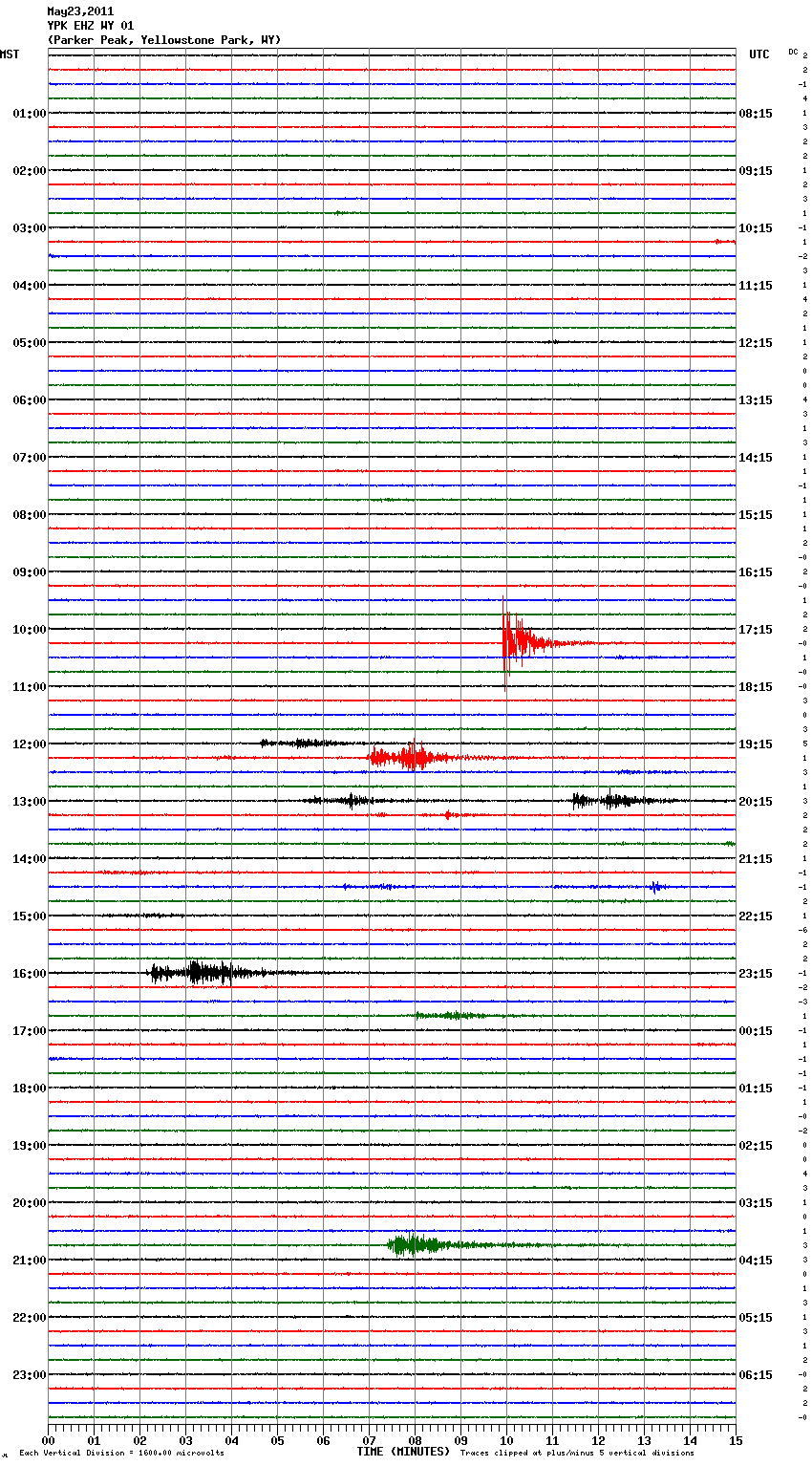Click the TIME (MINUTES) axis title
This screenshot has width=812, height=1466.
click(403, 1452)
